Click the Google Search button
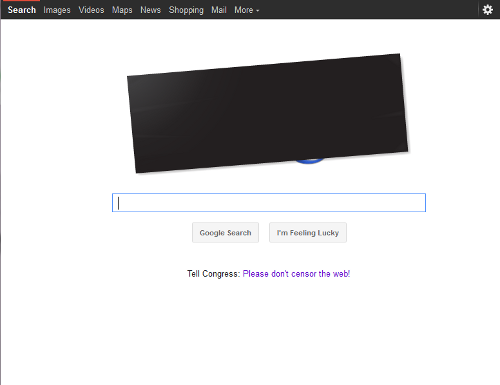This screenshot has height=385, width=500. [x=225, y=233]
